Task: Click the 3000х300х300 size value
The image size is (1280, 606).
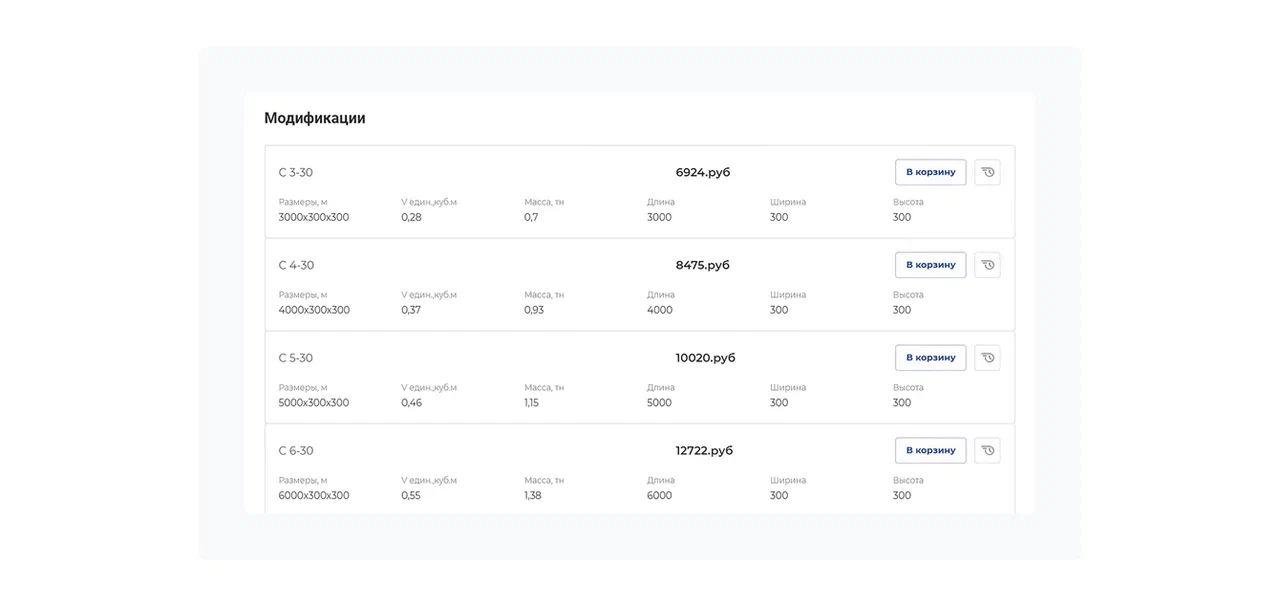Action: click(314, 217)
